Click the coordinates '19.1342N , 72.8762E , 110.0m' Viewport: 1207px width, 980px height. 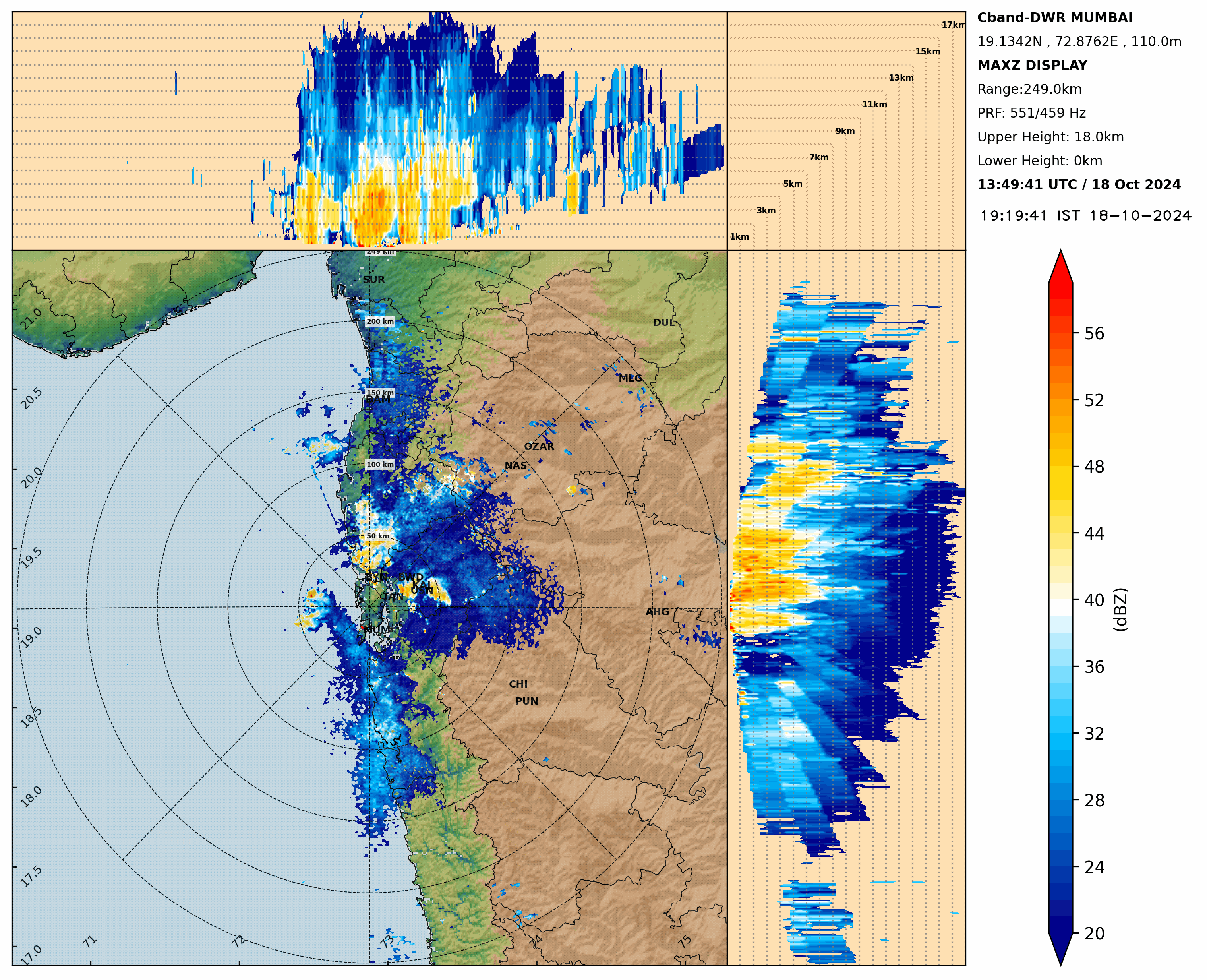(x=1079, y=41)
